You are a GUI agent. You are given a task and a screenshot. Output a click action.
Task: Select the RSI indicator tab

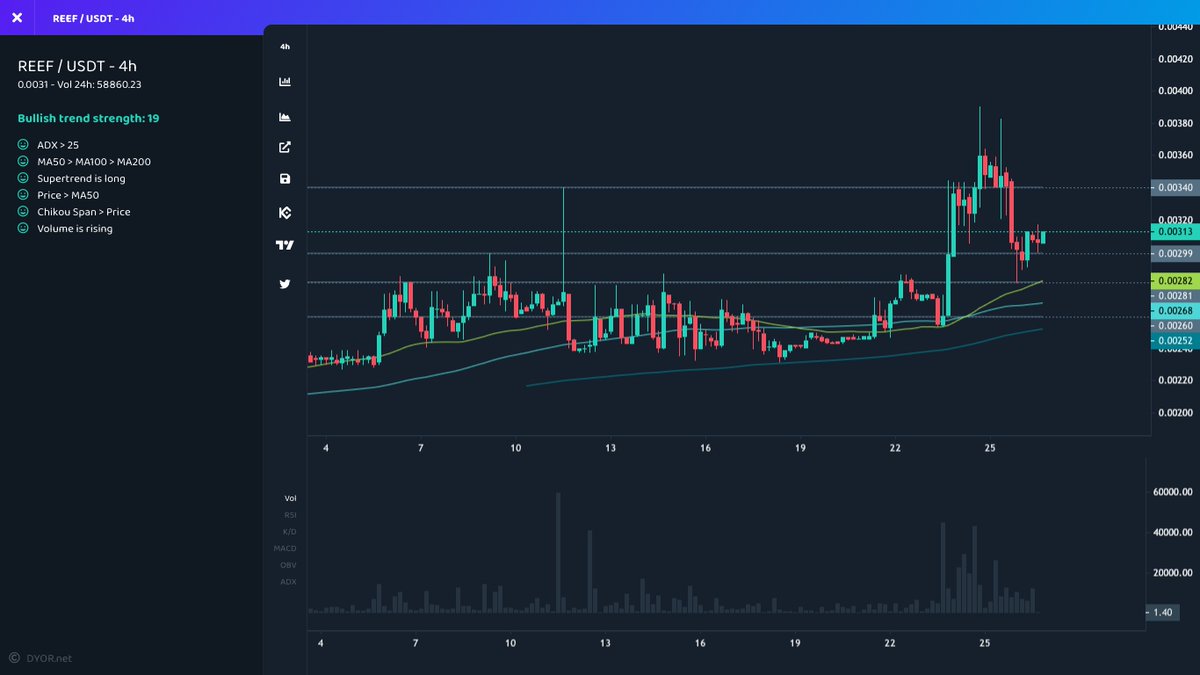point(290,515)
